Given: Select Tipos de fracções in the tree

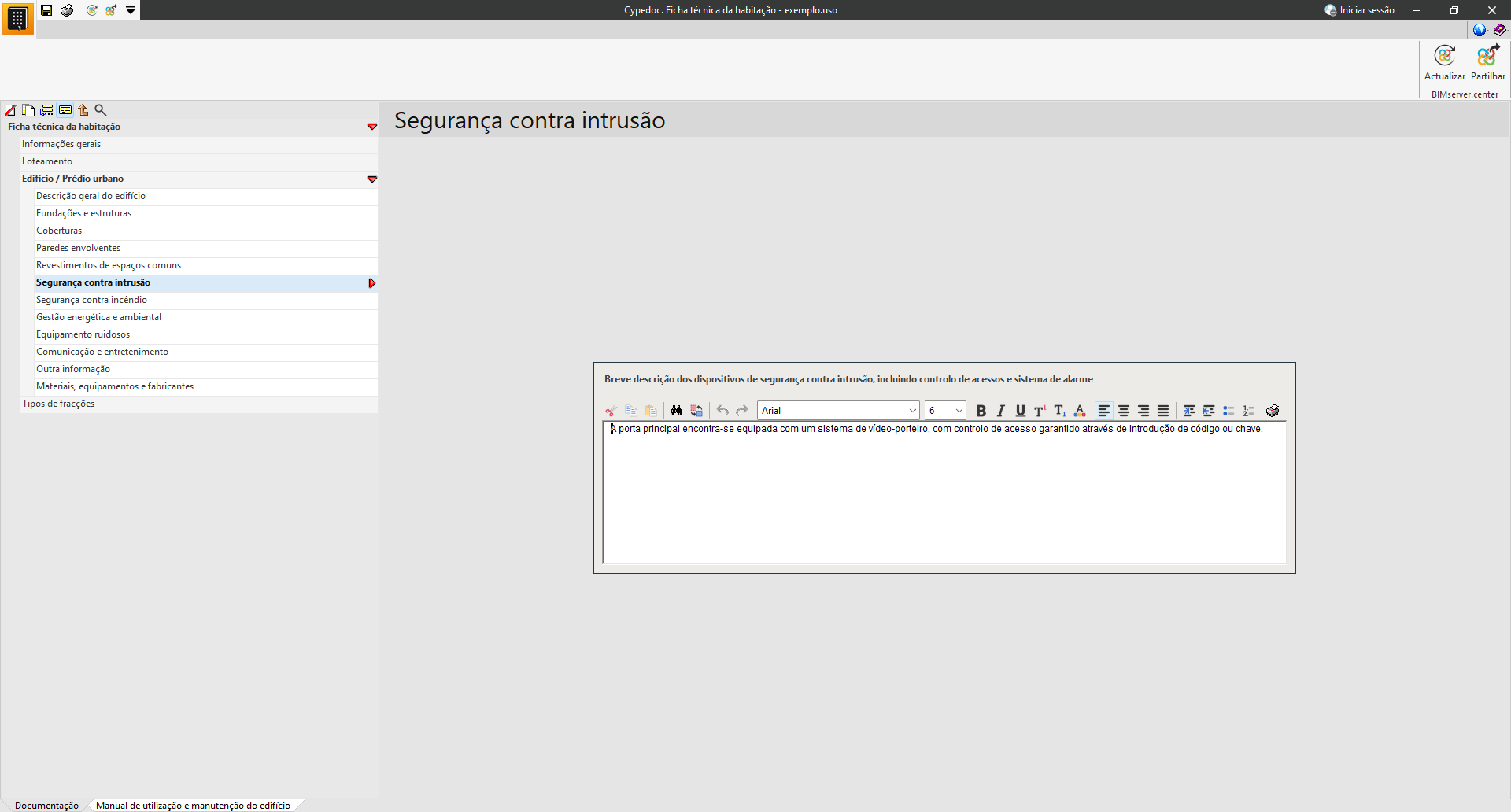Looking at the screenshot, I should [x=199, y=404].
